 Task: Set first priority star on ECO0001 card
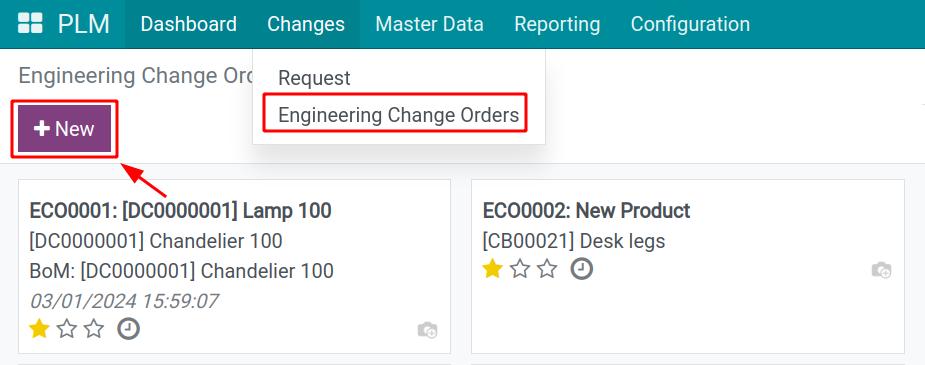pyautogui.click(x=39, y=328)
